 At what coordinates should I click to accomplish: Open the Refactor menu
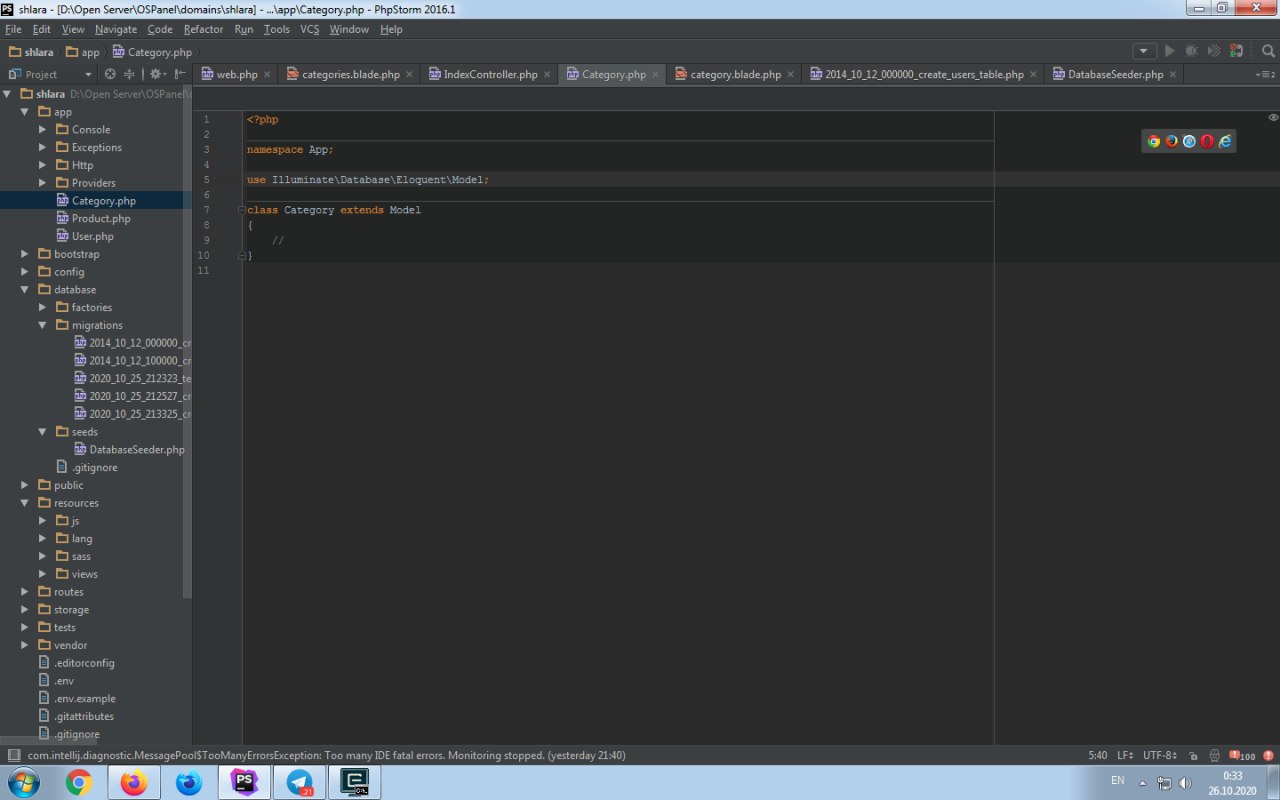[203, 29]
